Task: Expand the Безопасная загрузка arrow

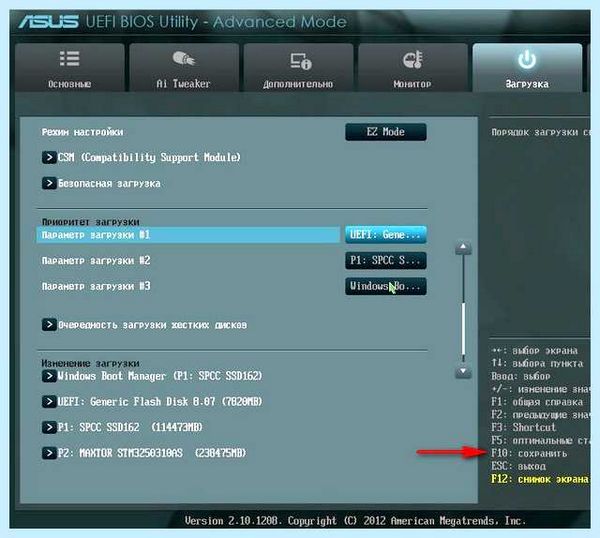Action: point(49,183)
